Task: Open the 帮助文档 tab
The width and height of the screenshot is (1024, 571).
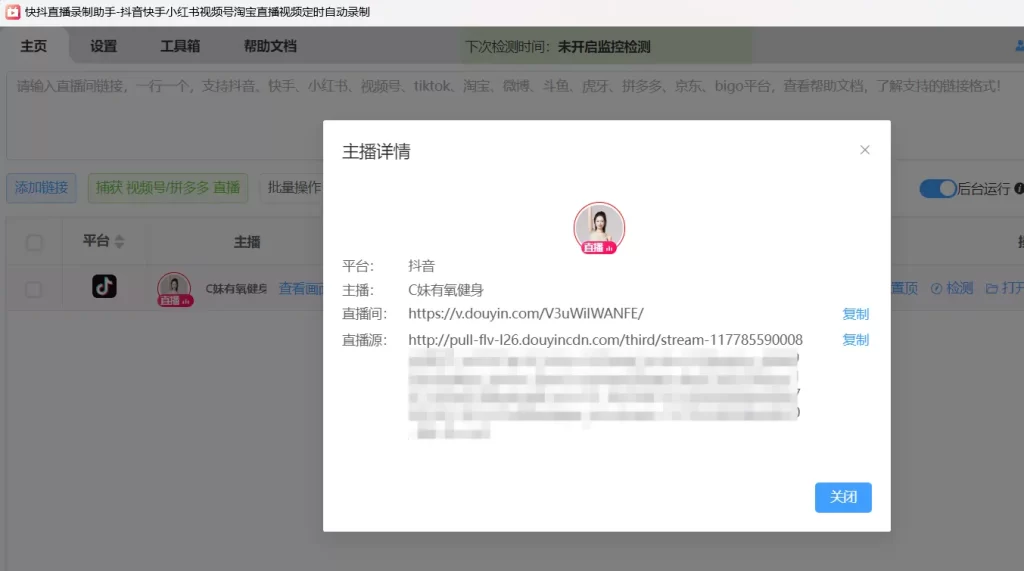Action: 270,46
